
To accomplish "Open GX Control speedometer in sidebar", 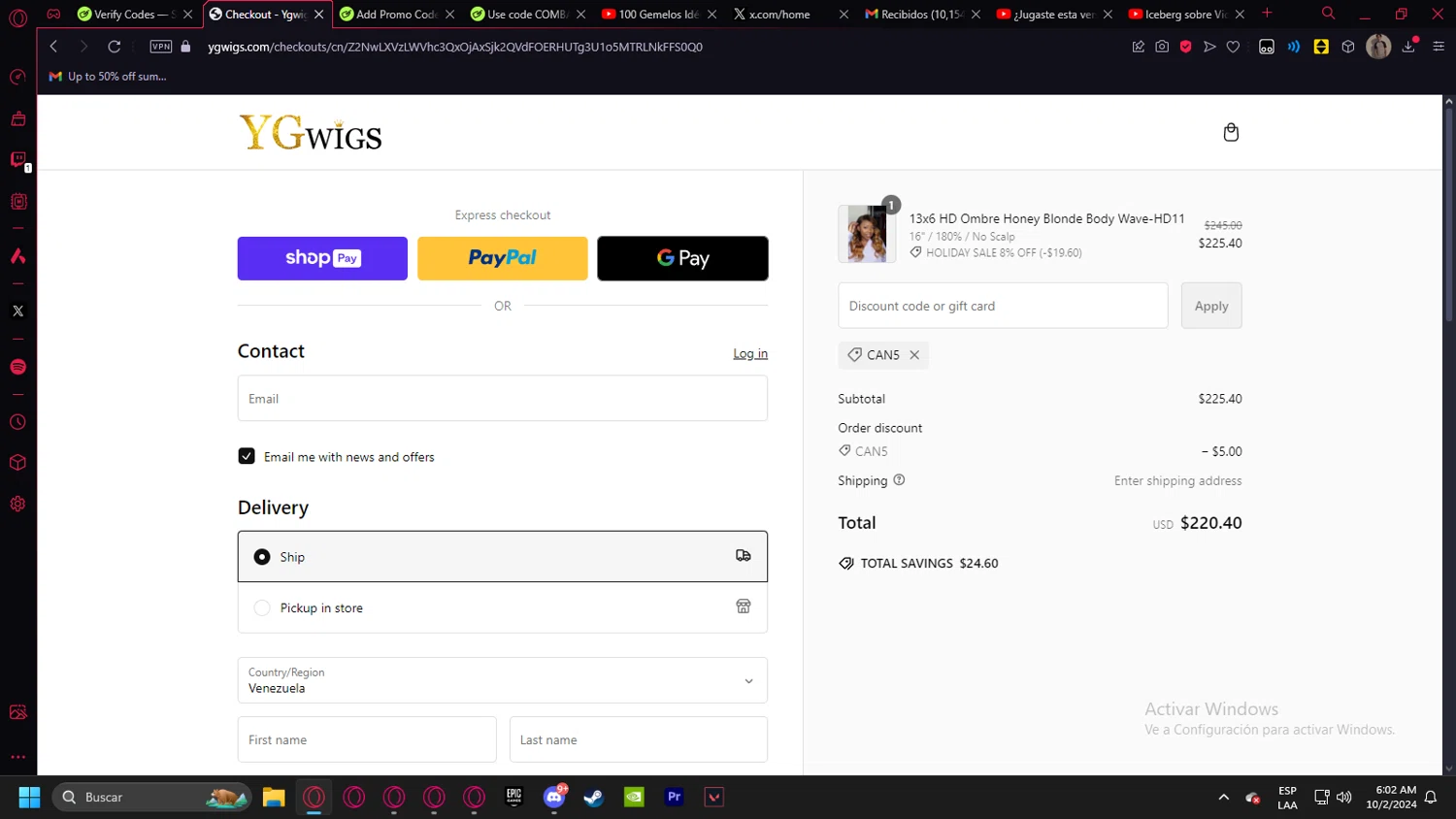I will point(17,77).
